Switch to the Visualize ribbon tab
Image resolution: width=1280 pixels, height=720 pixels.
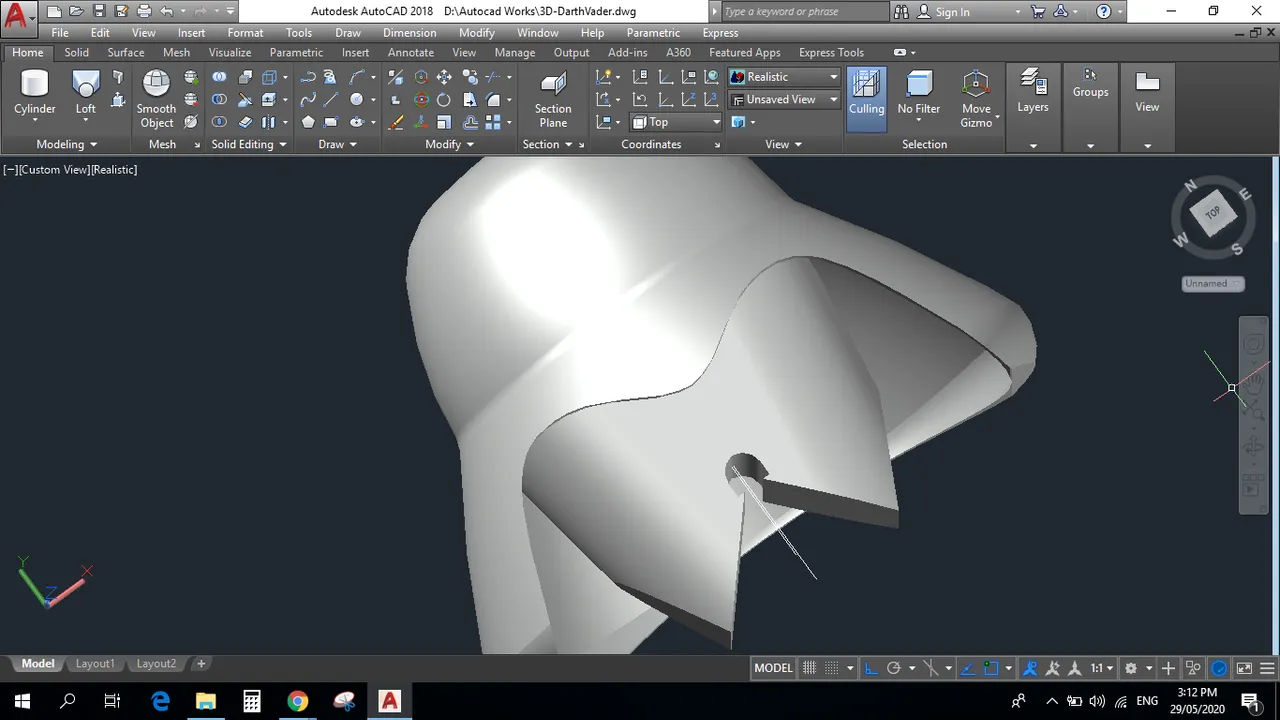point(230,52)
